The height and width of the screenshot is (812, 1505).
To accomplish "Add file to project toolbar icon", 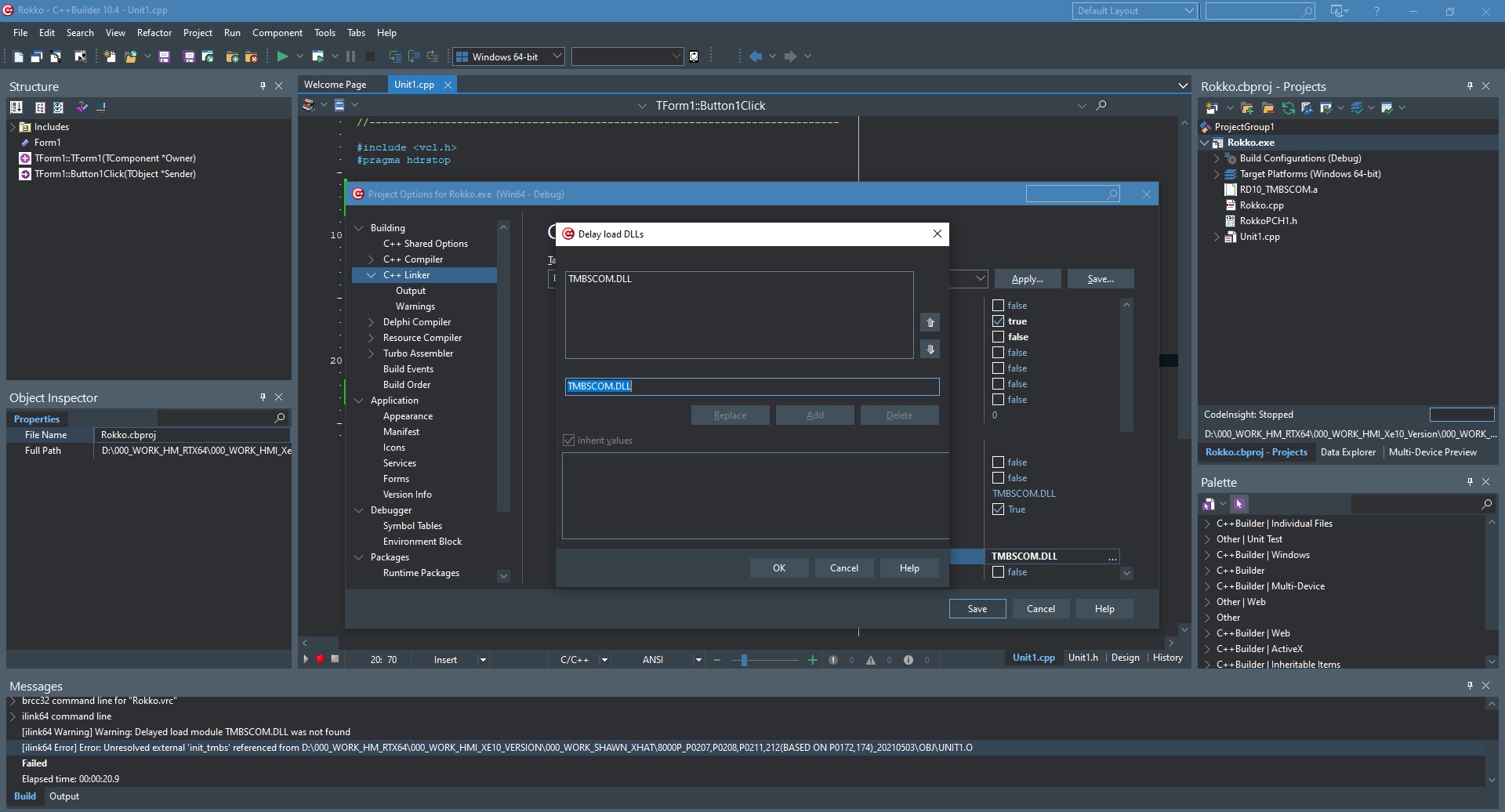I will 232,56.
